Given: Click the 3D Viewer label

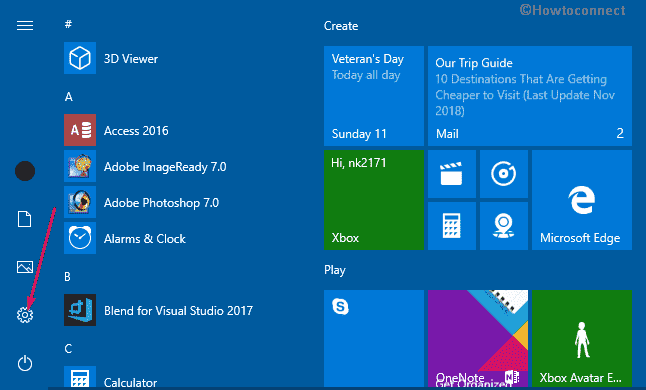Looking at the screenshot, I should 131,59.
